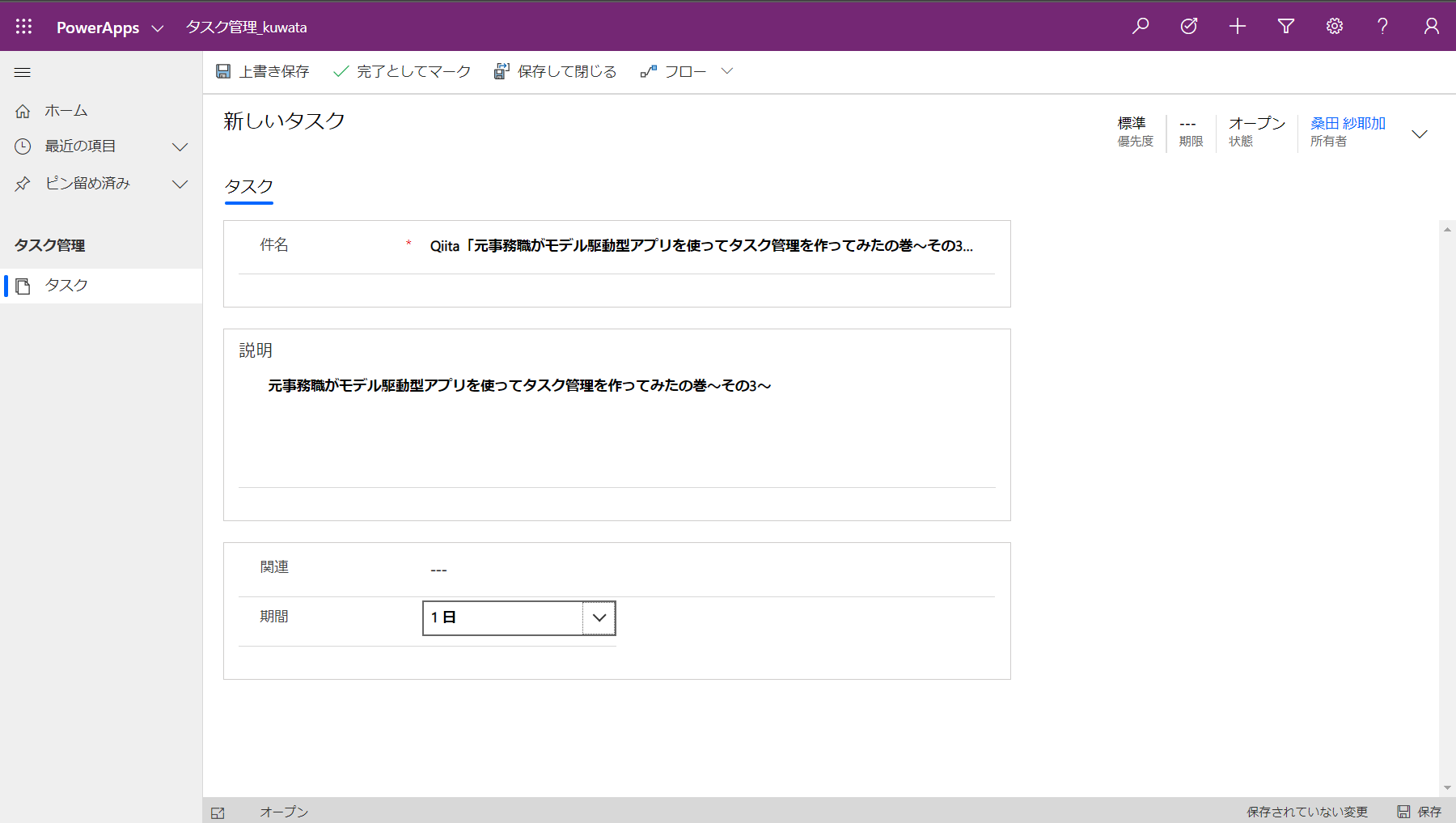
Task: Click the 保存されていない変更 status text
Action: pyautogui.click(x=1307, y=812)
